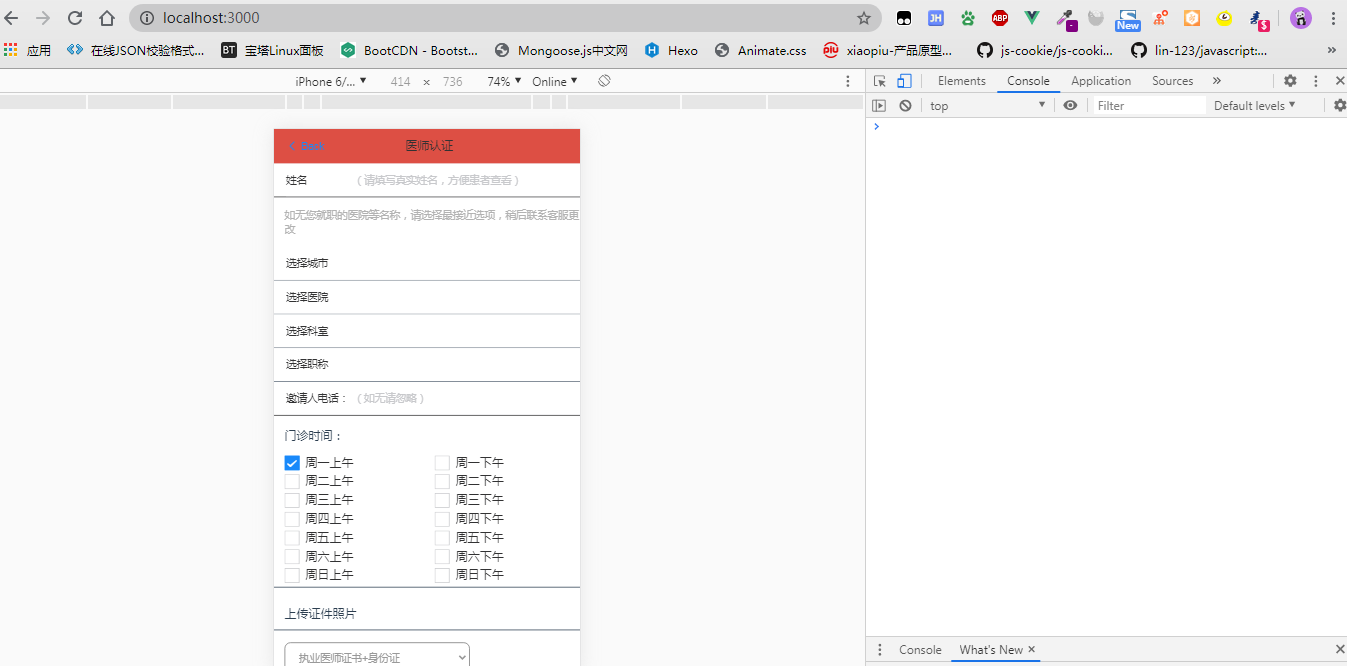1347x666 pixels.
Task: Click the 邀请人电话 phone input field
Action: point(465,398)
